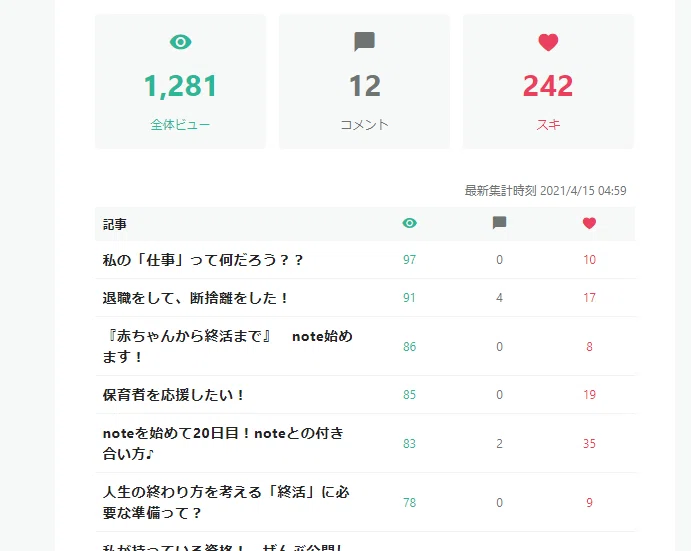Select the 全体ビュー summary card
The height and width of the screenshot is (551, 691).
pyautogui.click(x=180, y=82)
